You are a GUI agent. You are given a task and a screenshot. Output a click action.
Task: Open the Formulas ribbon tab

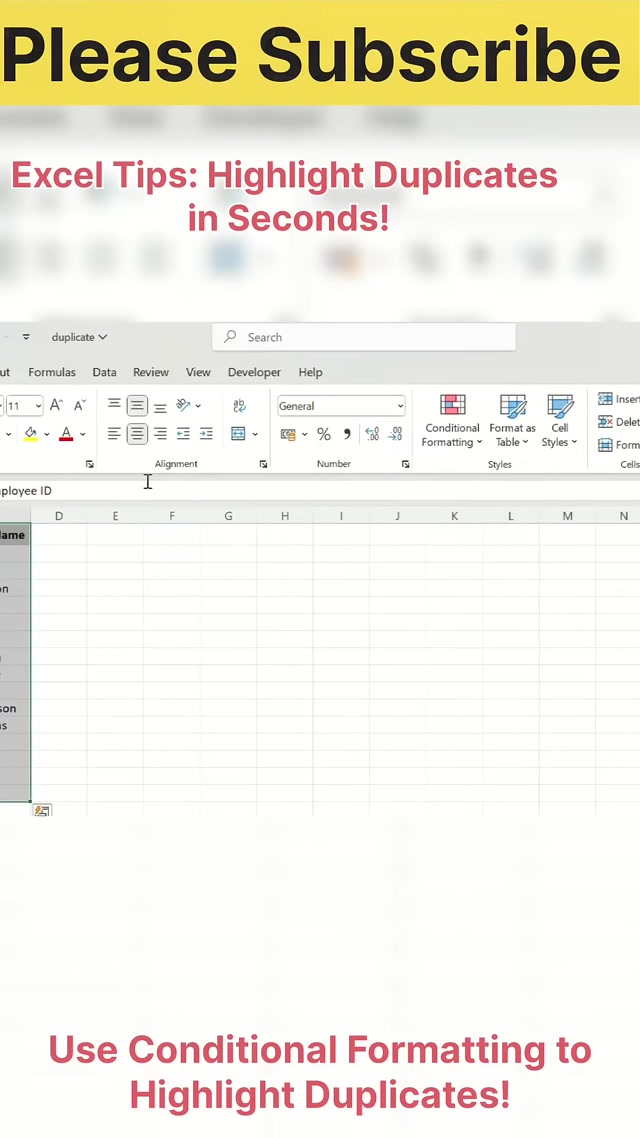[x=52, y=372]
